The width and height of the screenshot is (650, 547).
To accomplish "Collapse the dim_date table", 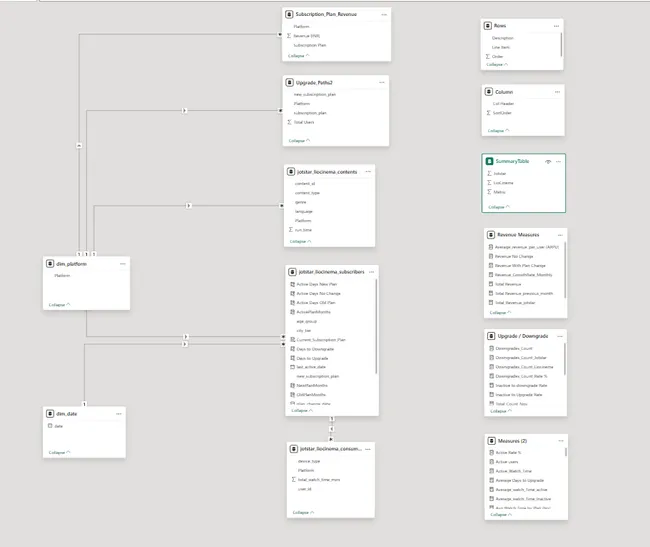I will (x=59, y=453).
